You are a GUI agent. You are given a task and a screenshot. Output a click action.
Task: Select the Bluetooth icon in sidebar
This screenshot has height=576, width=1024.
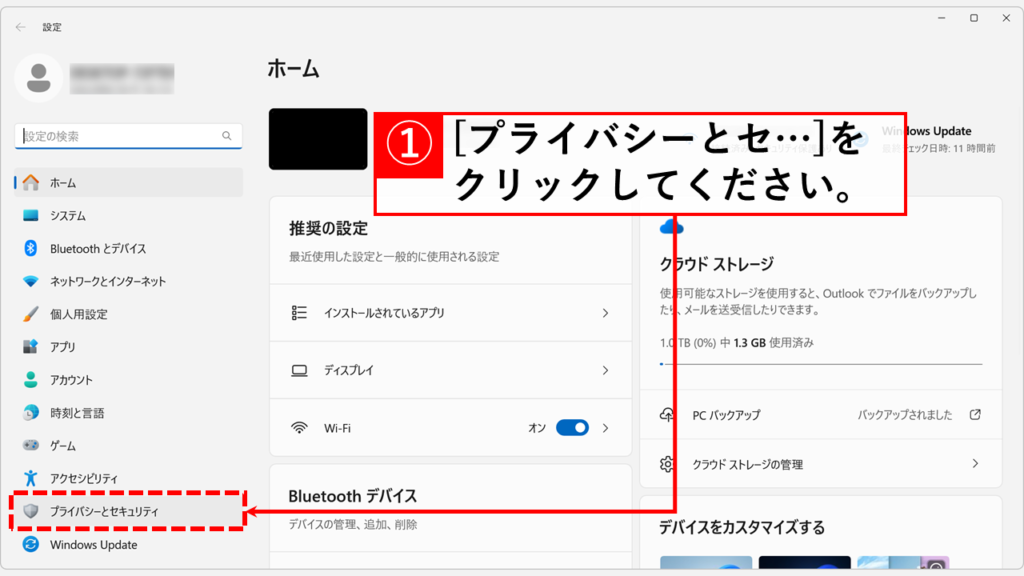tap(31, 249)
